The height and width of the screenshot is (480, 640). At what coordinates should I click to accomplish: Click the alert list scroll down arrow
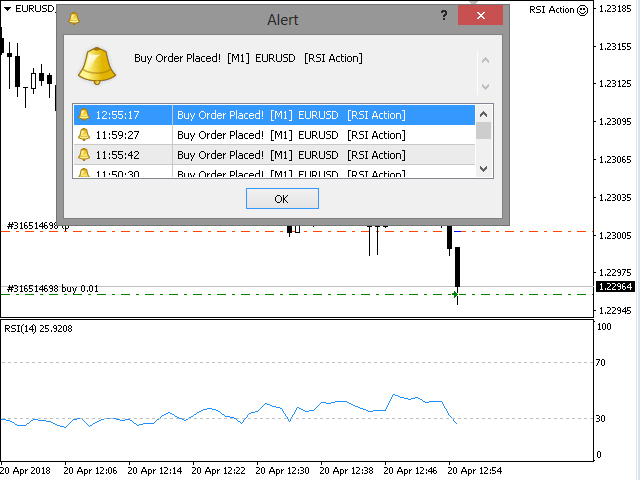tap(484, 169)
